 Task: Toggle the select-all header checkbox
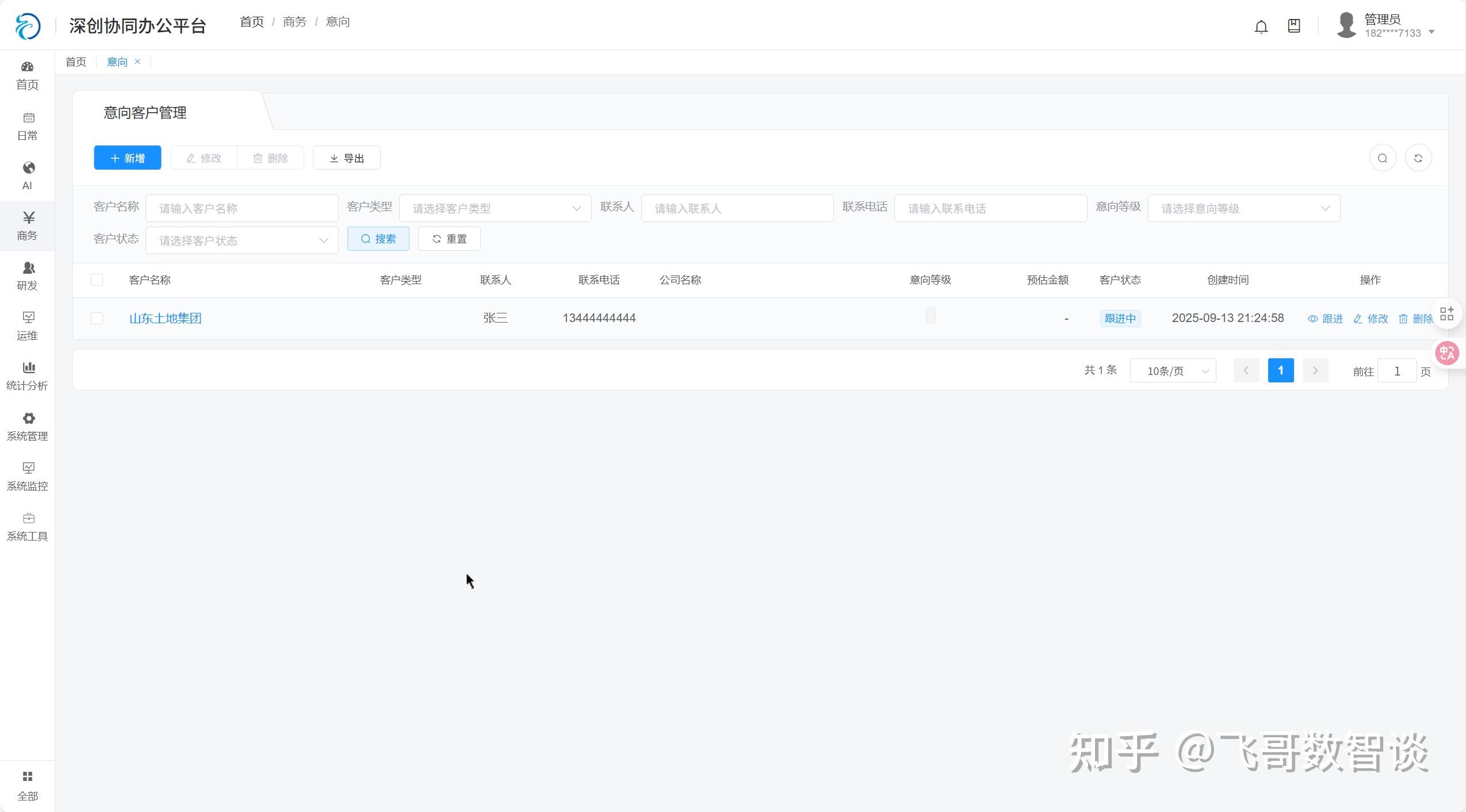pyautogui.click(x=97, y=280)
